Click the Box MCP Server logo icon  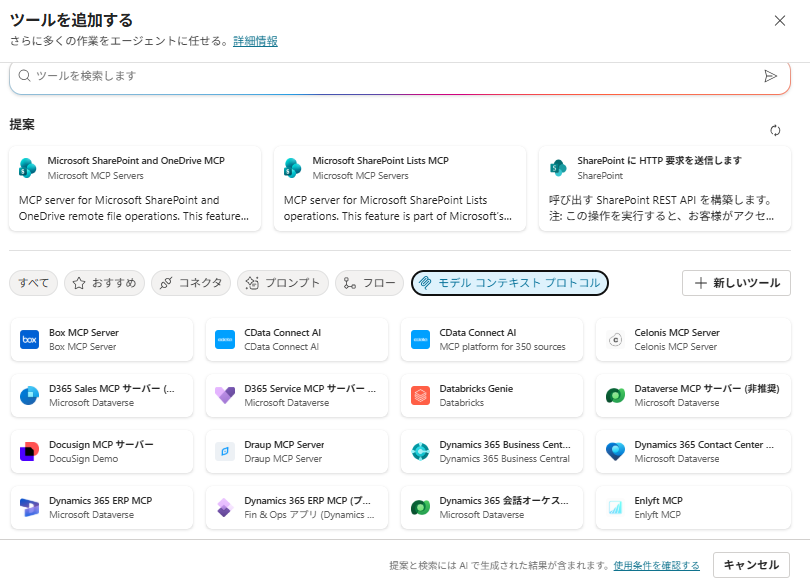pyautogui.click(x=29, y=340)
